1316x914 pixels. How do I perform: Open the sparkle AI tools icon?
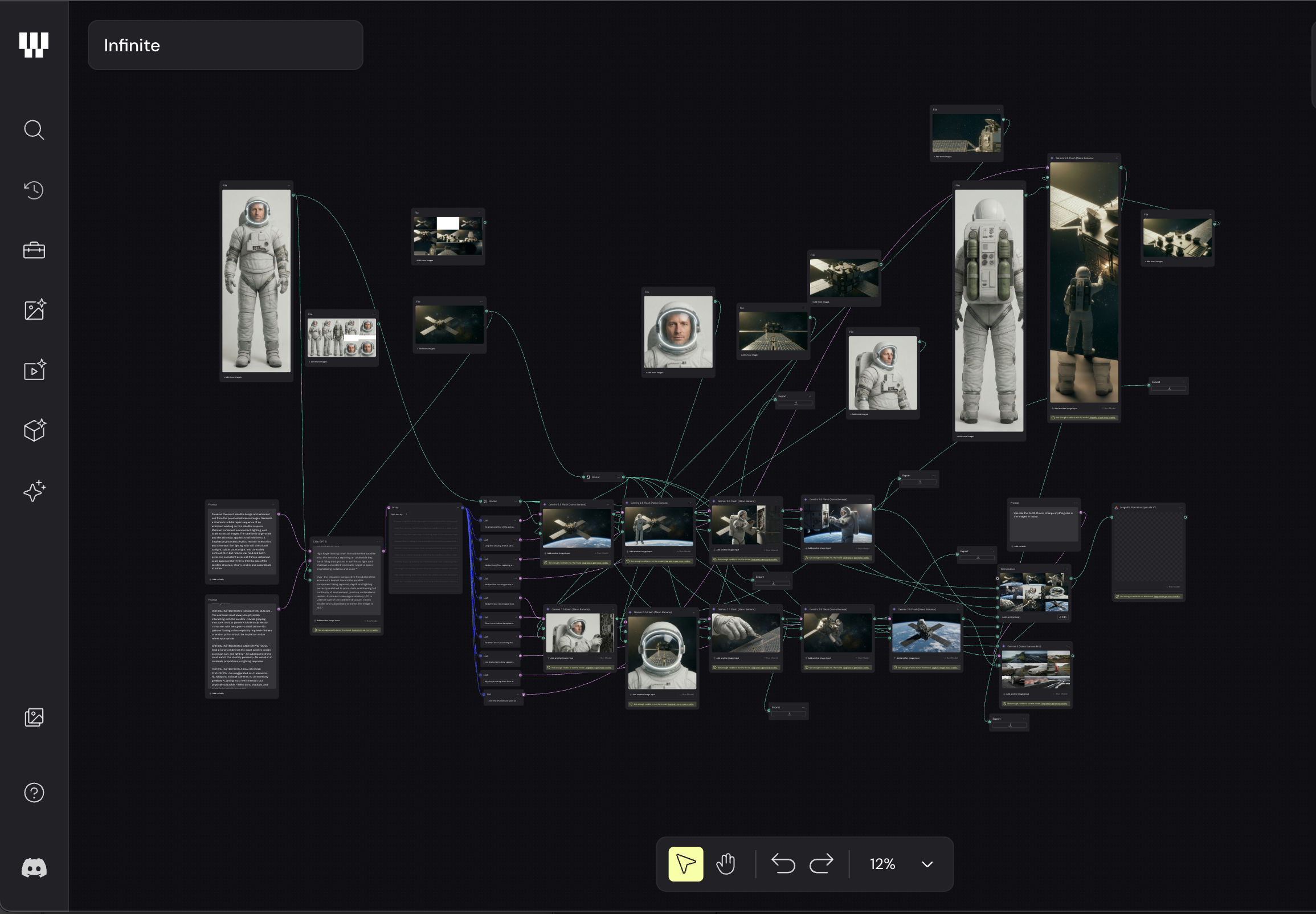pyautogui.click(x=34, y=491)
